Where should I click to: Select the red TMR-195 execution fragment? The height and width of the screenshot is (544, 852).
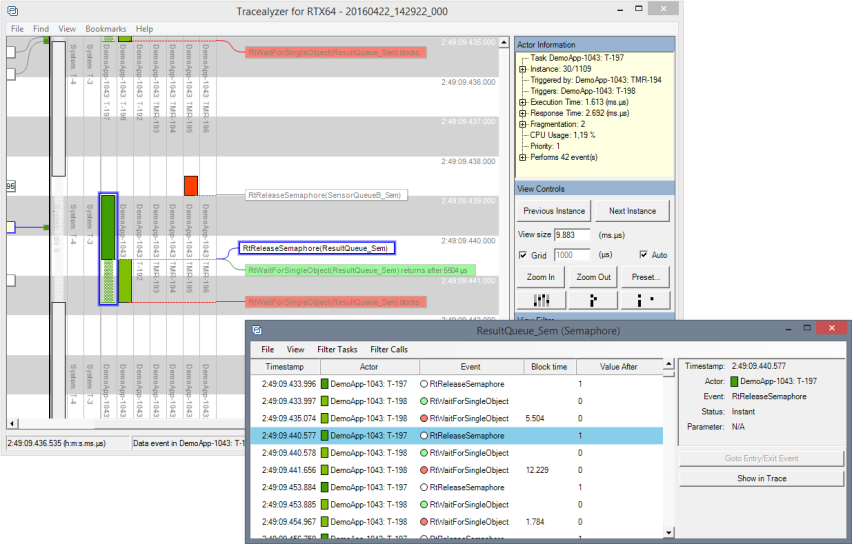[x=191, y=185]
